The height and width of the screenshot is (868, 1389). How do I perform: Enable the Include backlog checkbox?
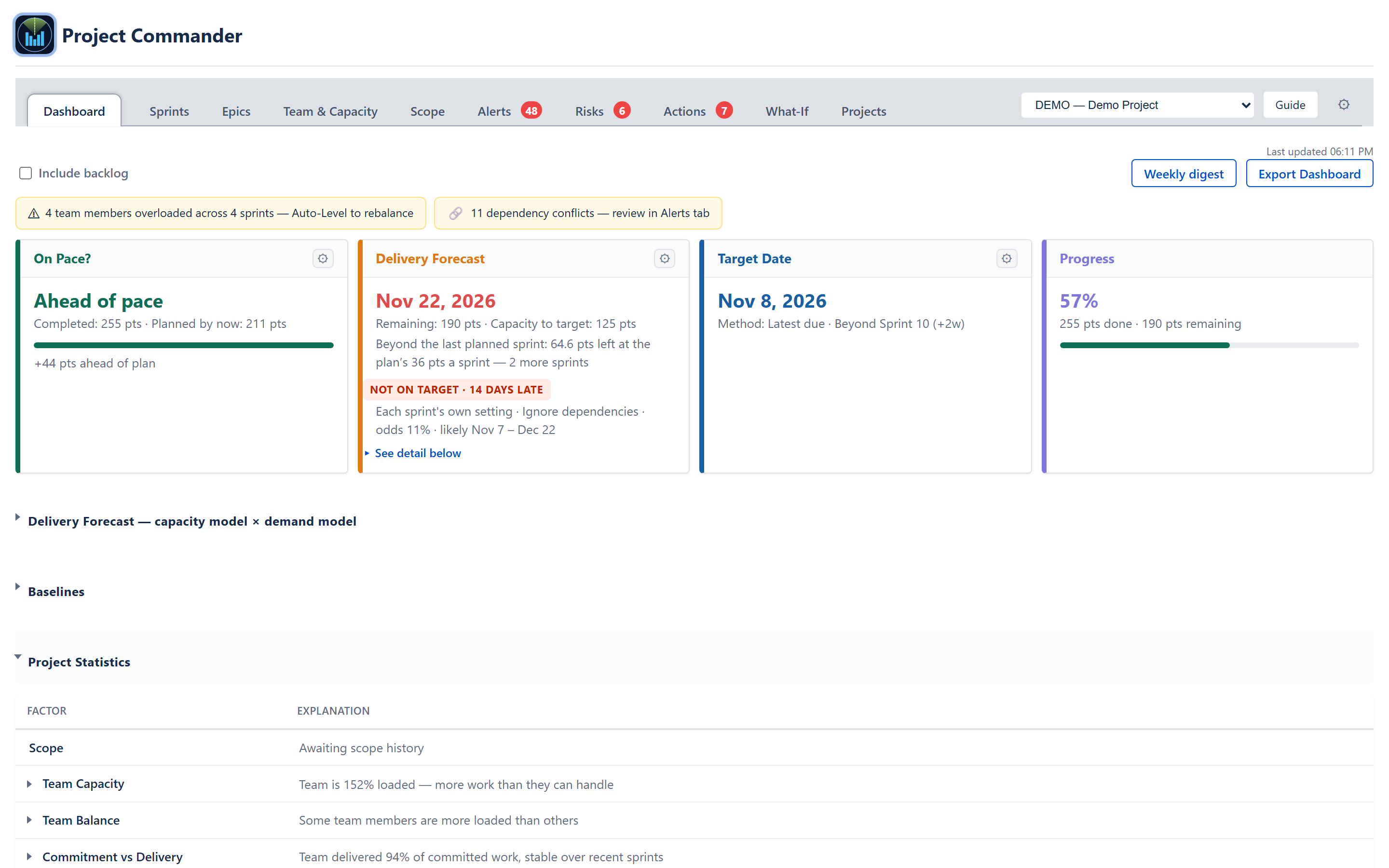pyautogui.click(x=25, y=174)
